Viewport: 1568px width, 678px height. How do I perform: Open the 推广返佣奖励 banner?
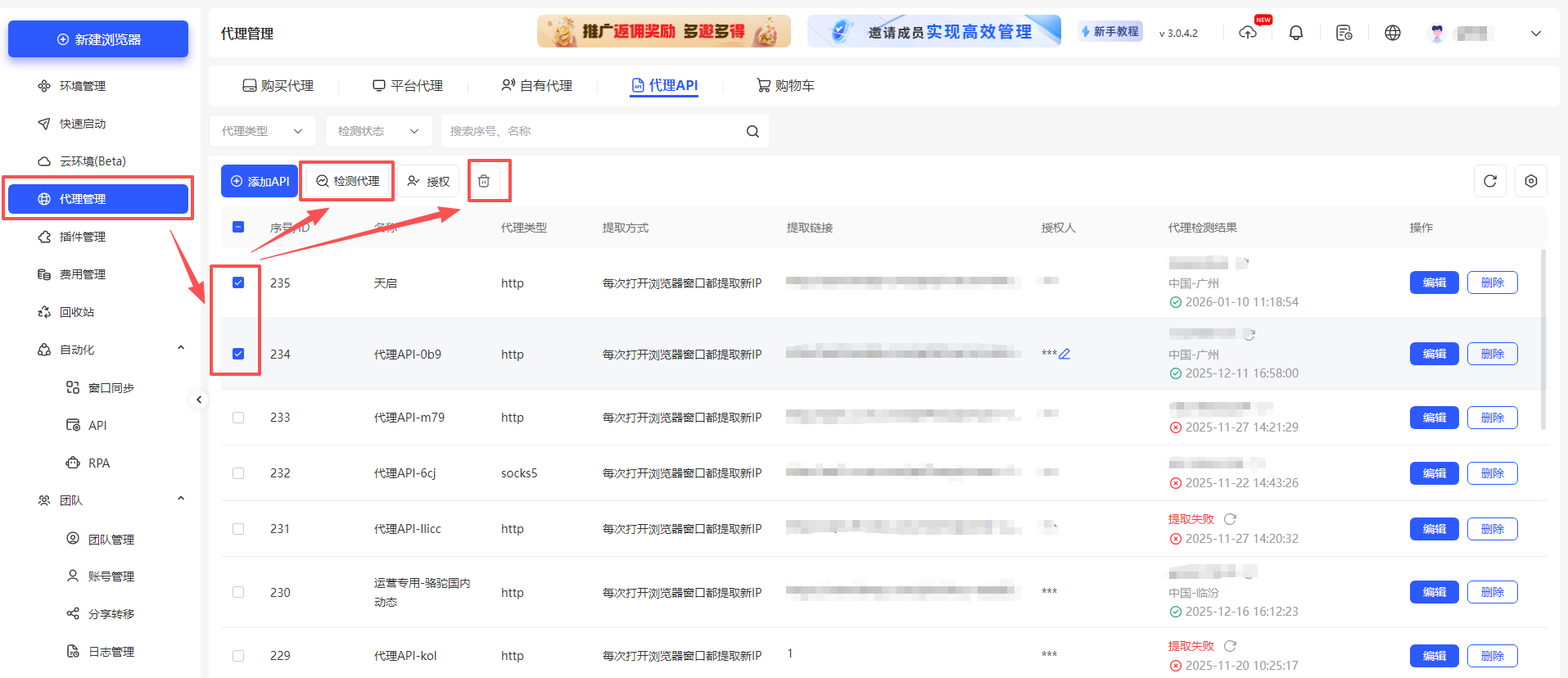coord(664,31)
